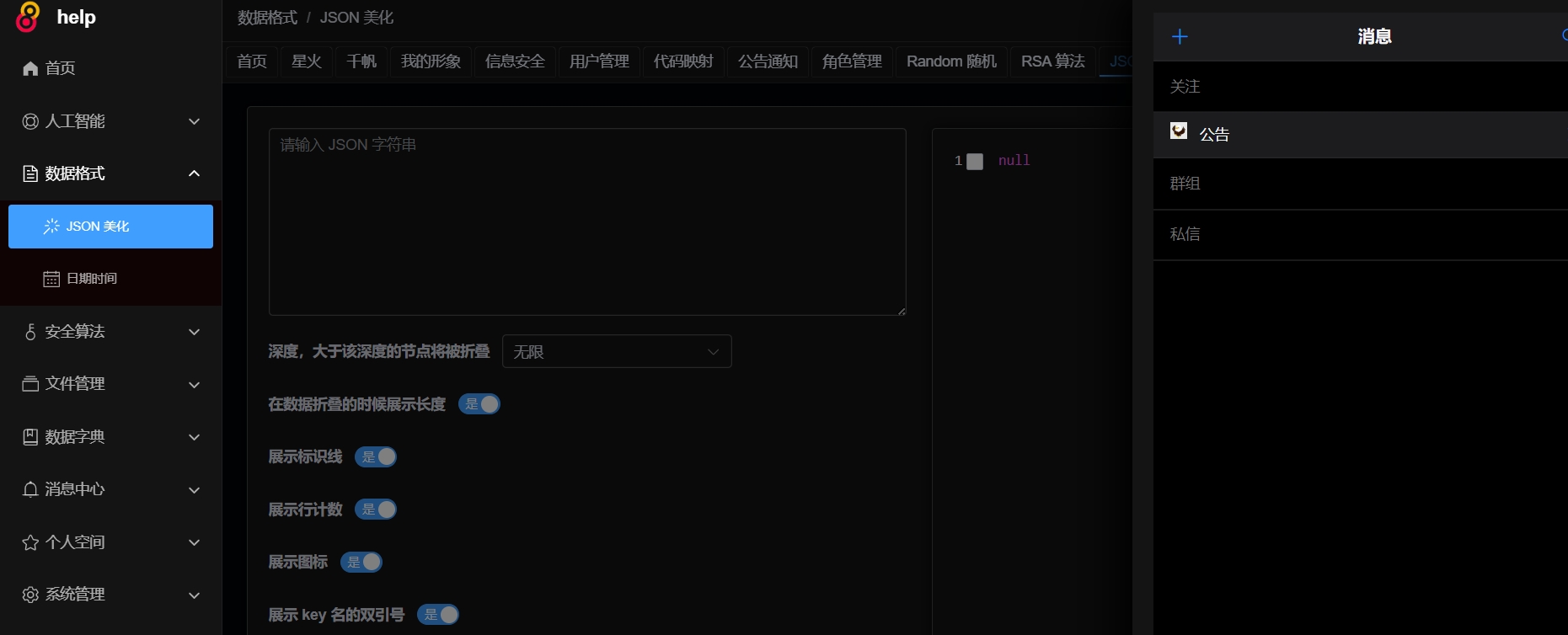
Task: Select 日期时间 in sidebar
Action: 110,279
